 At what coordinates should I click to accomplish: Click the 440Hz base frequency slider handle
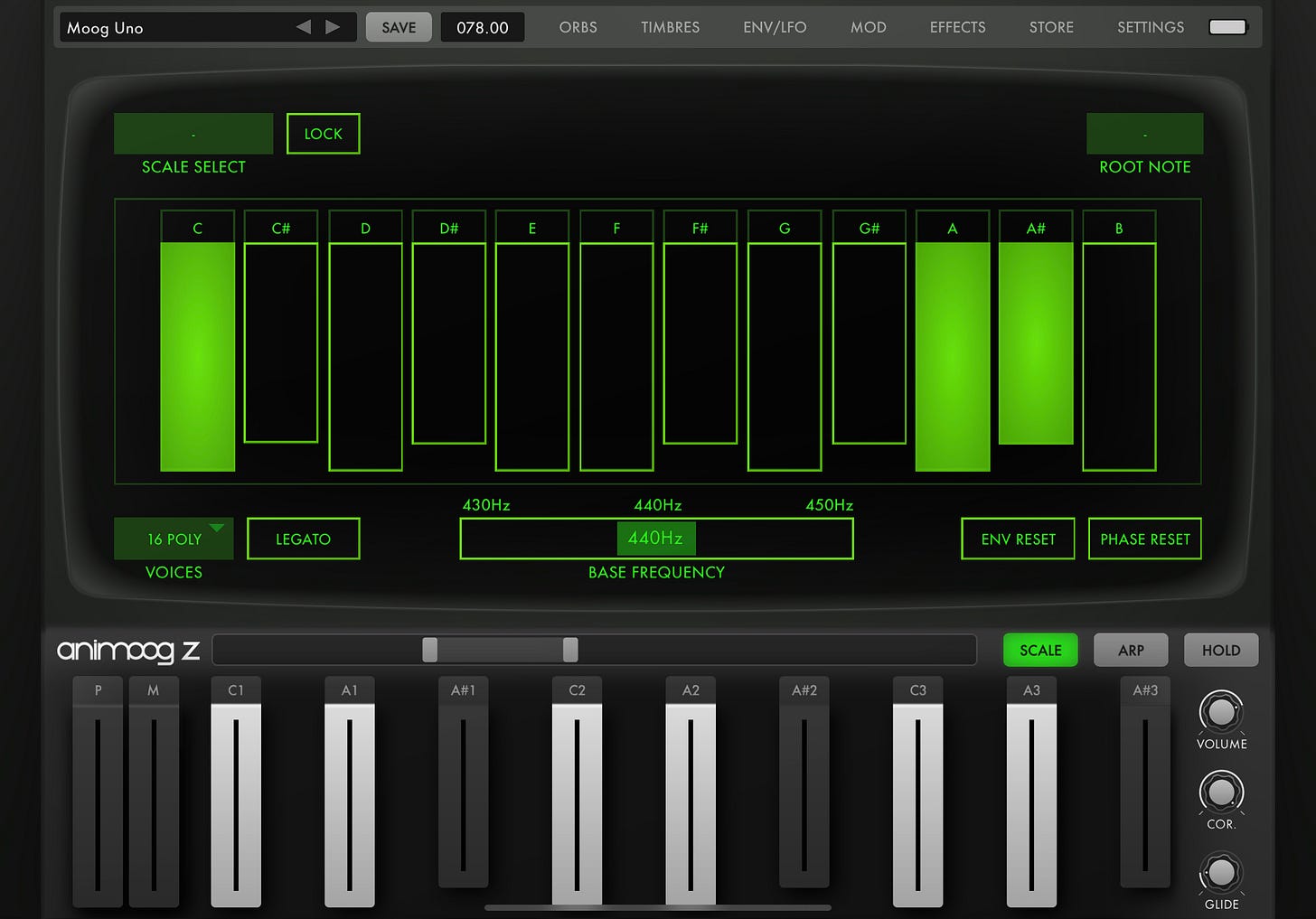tap(656, 539)
